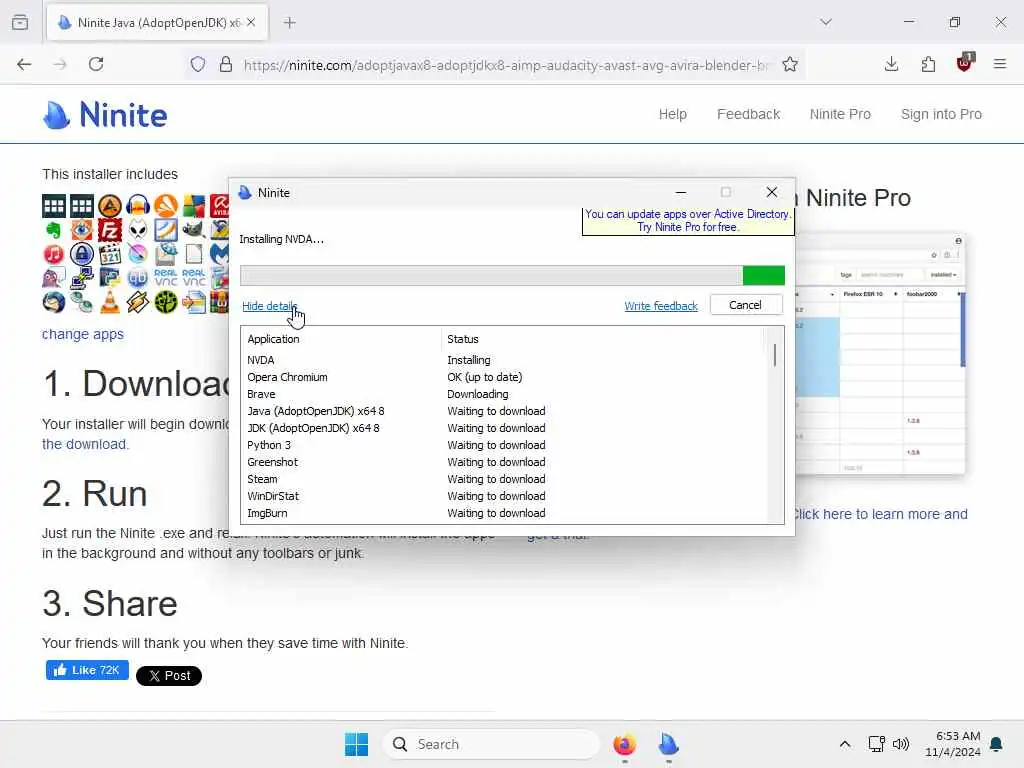Go back to the previous page
Screen dimensions: 1024x768
[x=24, y=64]
